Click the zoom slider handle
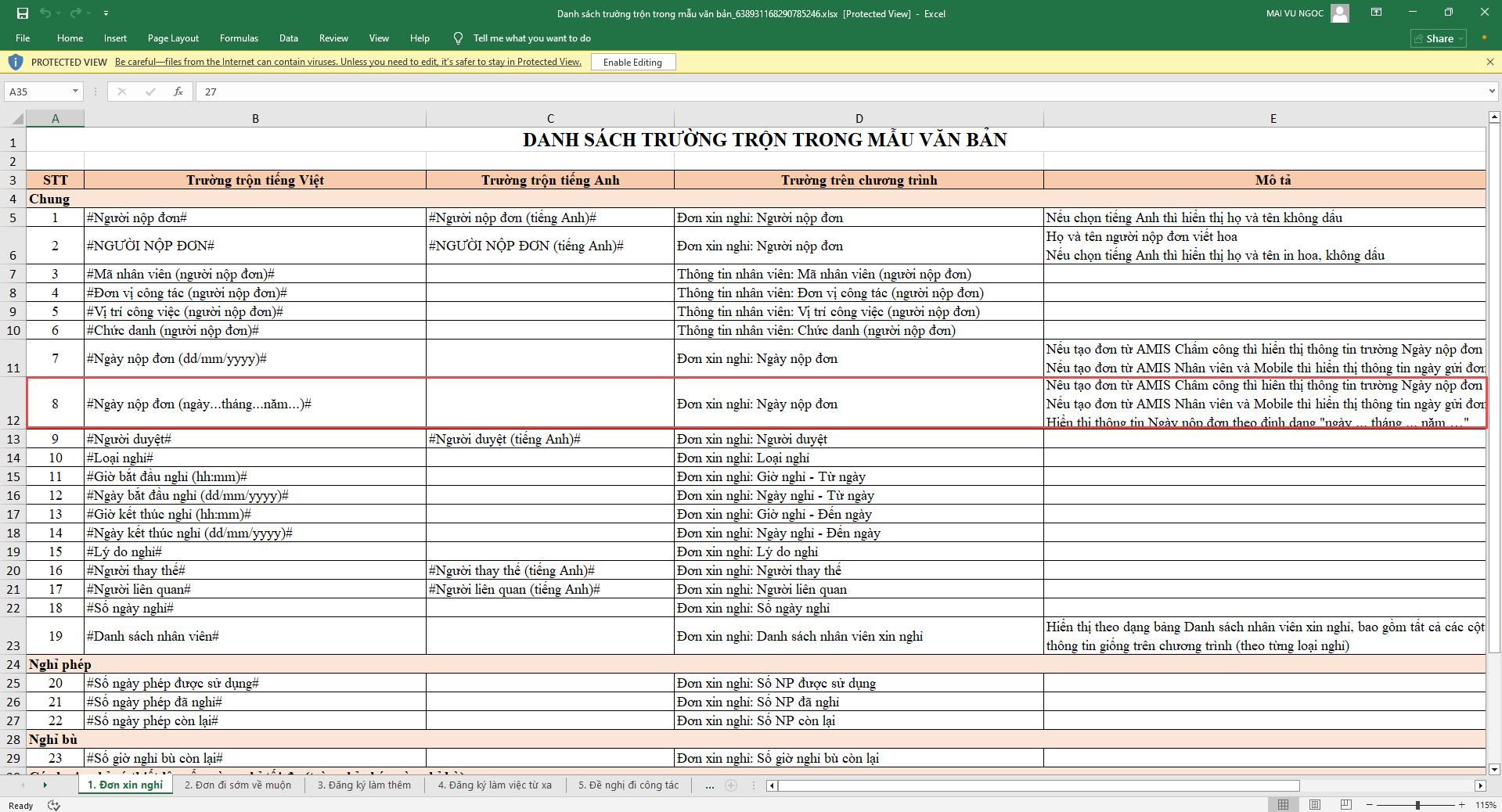The width and height of the screenshot is (1502, 812). (1417, 805)
